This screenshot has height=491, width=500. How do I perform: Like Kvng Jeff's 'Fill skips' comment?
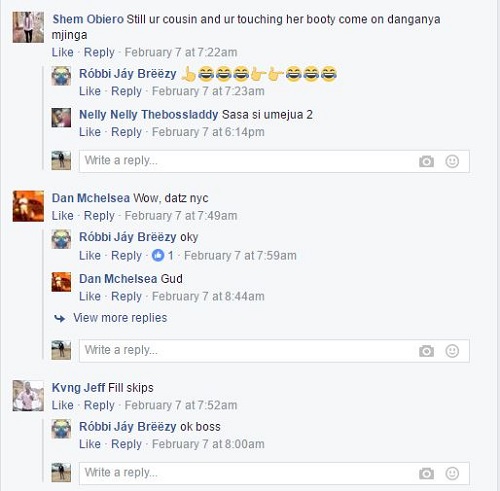tap(62, 405)
